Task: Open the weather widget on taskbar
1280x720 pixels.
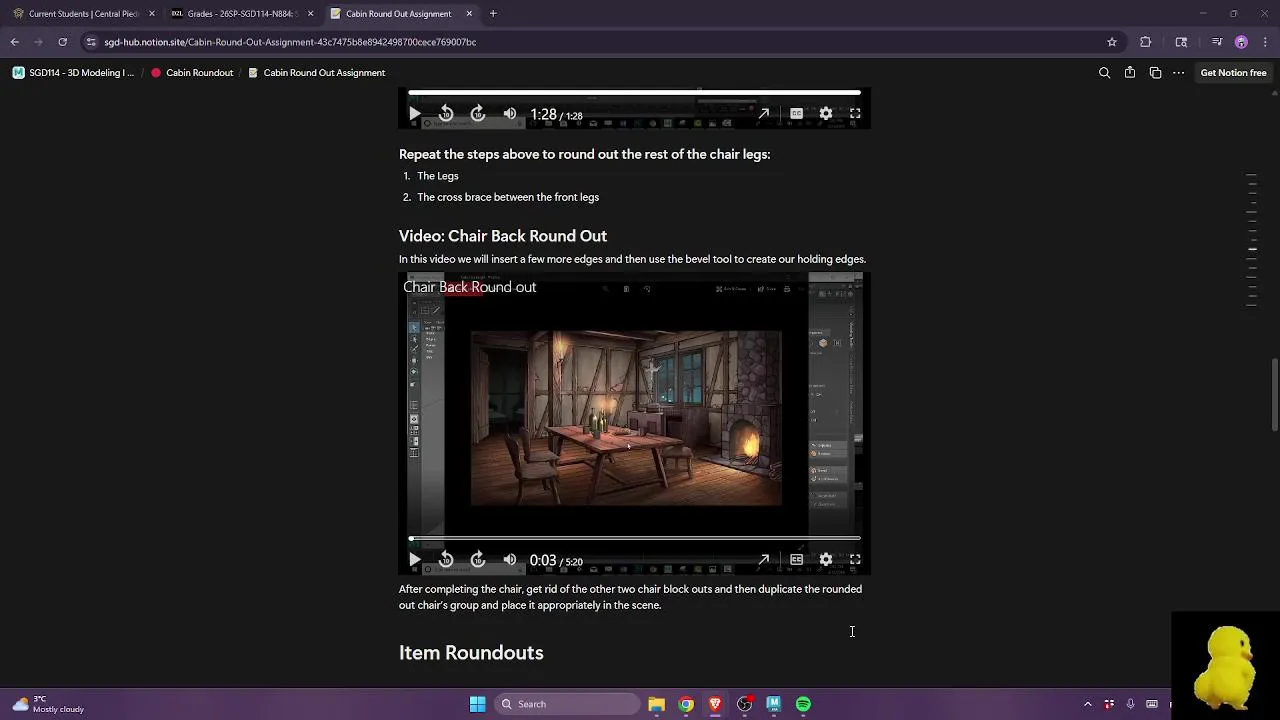Action: pyautogui.click(x=48, y=704)
